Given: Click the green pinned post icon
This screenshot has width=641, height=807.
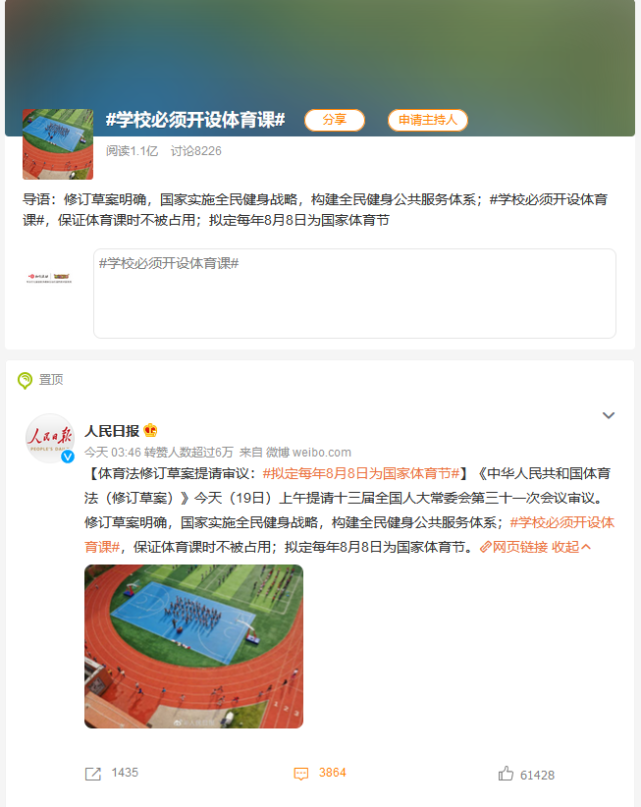Looking at the screenshot, I should 25,380.
